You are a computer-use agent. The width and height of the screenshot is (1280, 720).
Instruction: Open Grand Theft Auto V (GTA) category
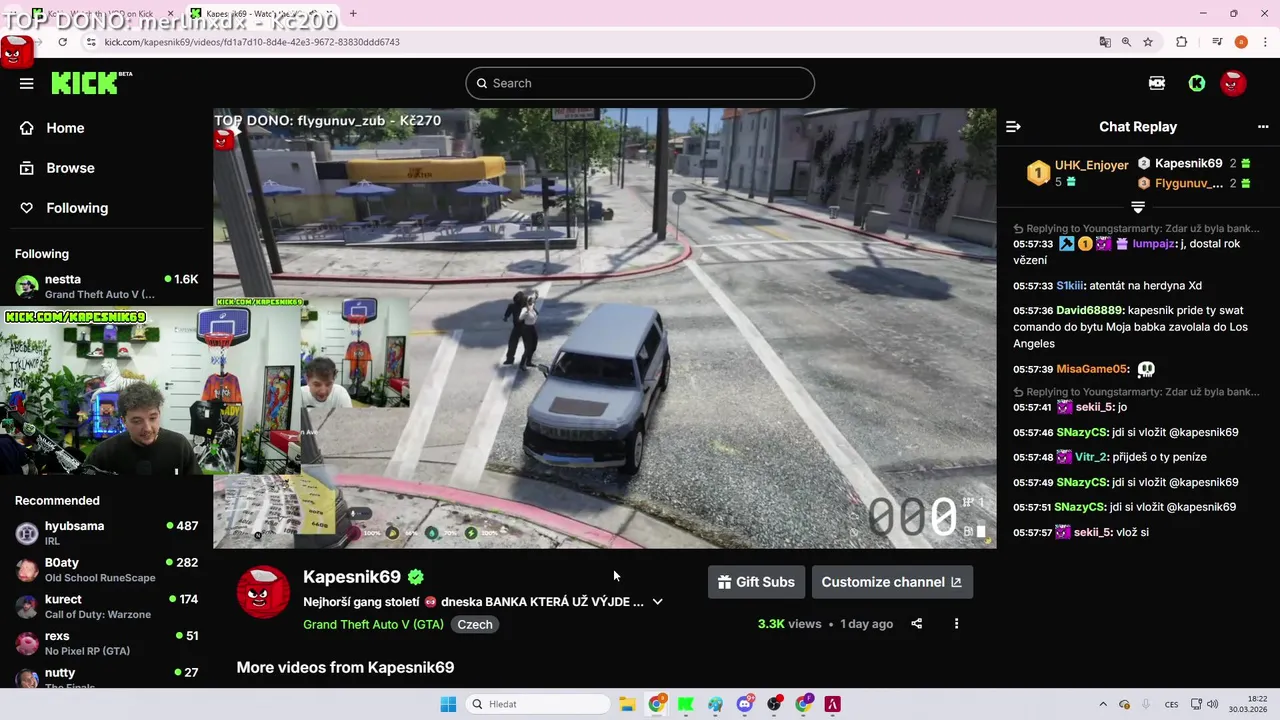373,624
